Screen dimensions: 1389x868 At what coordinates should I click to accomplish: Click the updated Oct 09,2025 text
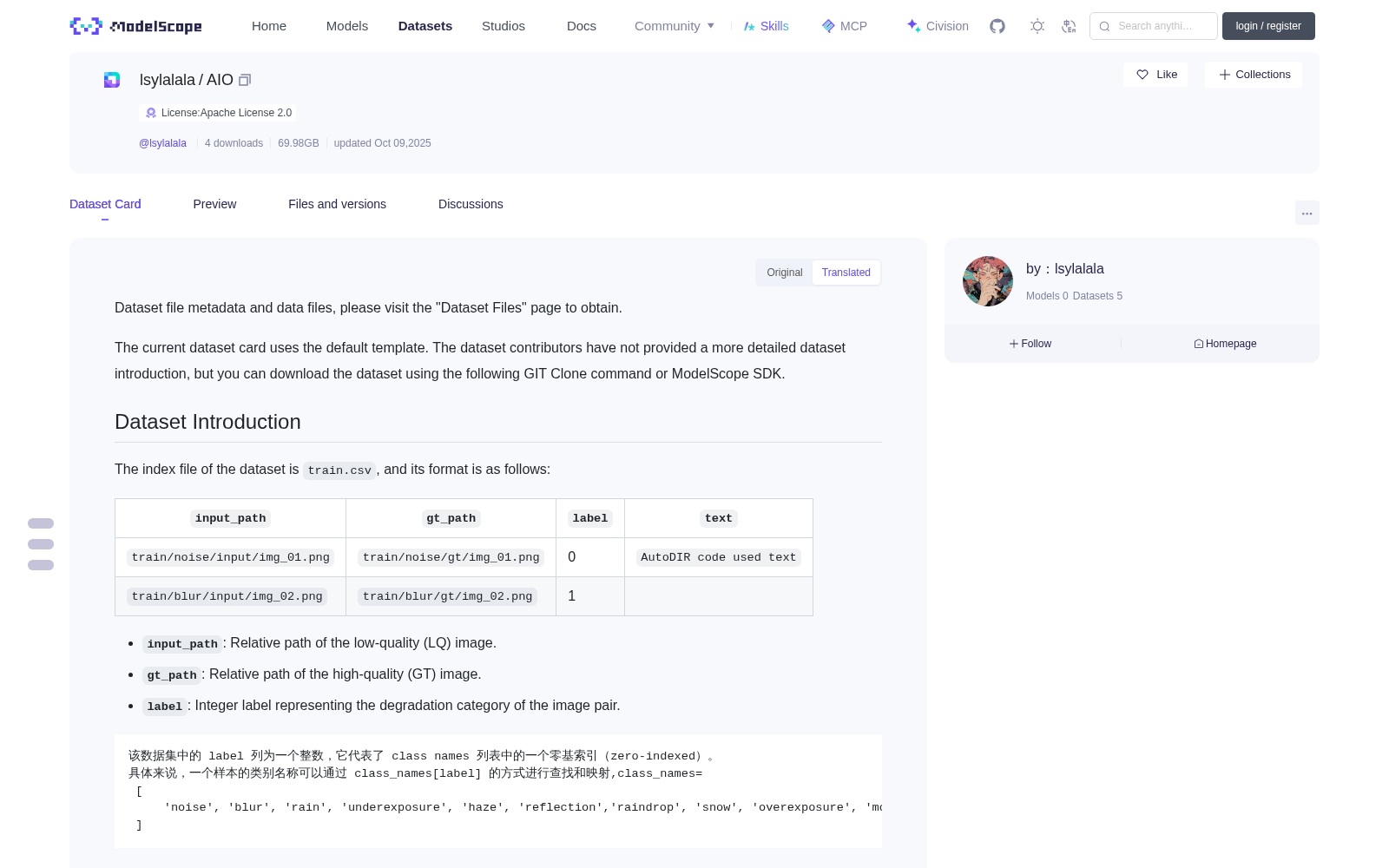[x=382, y=143]
